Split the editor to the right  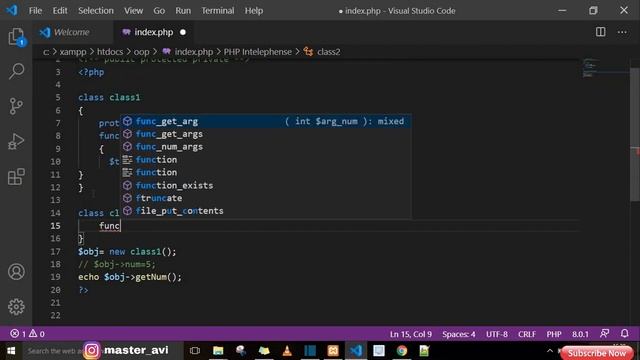600,32
